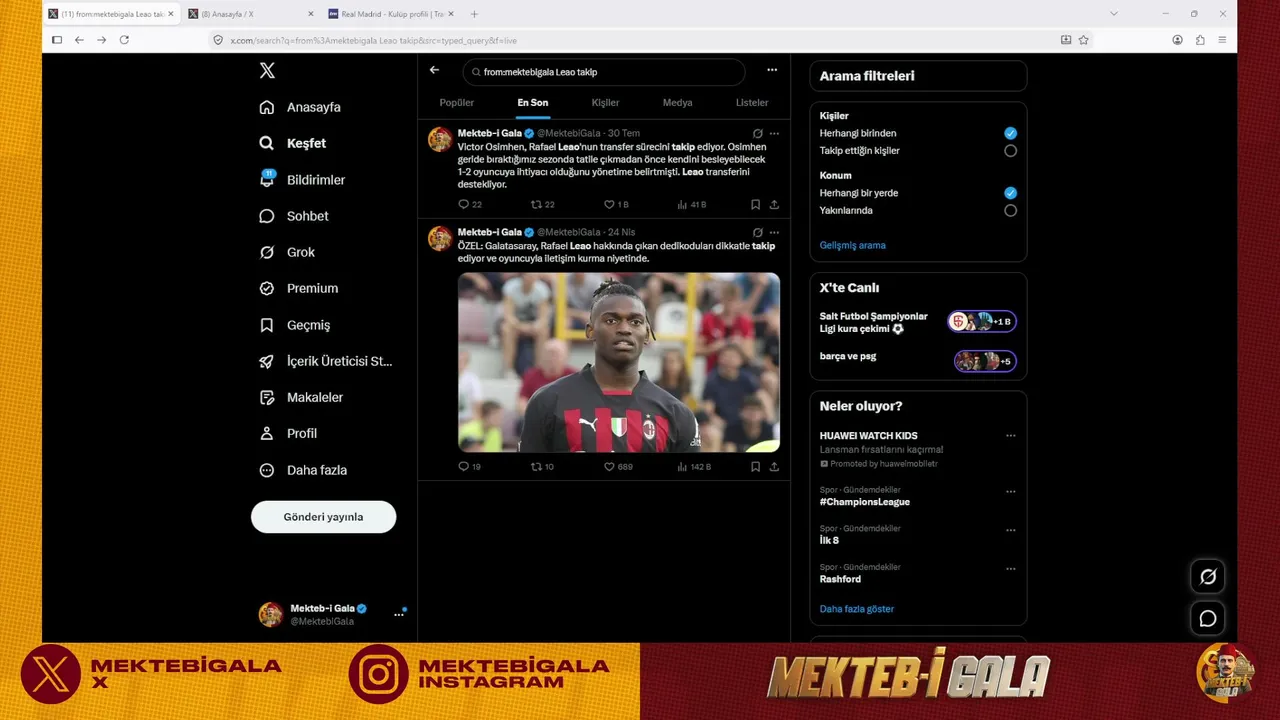Image resolution: width=1280 pixels, height=720 pixels.
Task: Open more options on the 30 Tem post
Action: (774, 133)
